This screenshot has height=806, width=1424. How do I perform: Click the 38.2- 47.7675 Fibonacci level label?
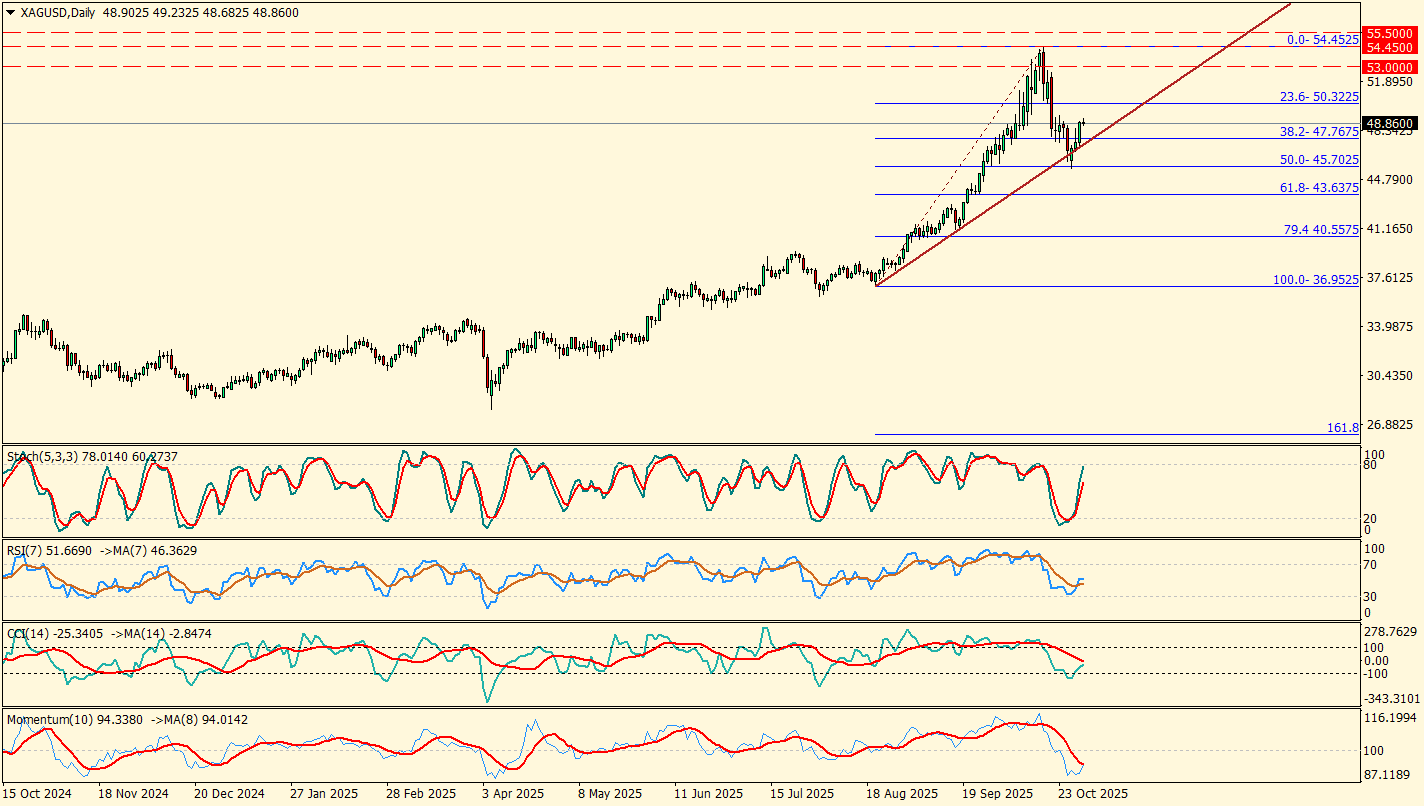point(1319,132)
